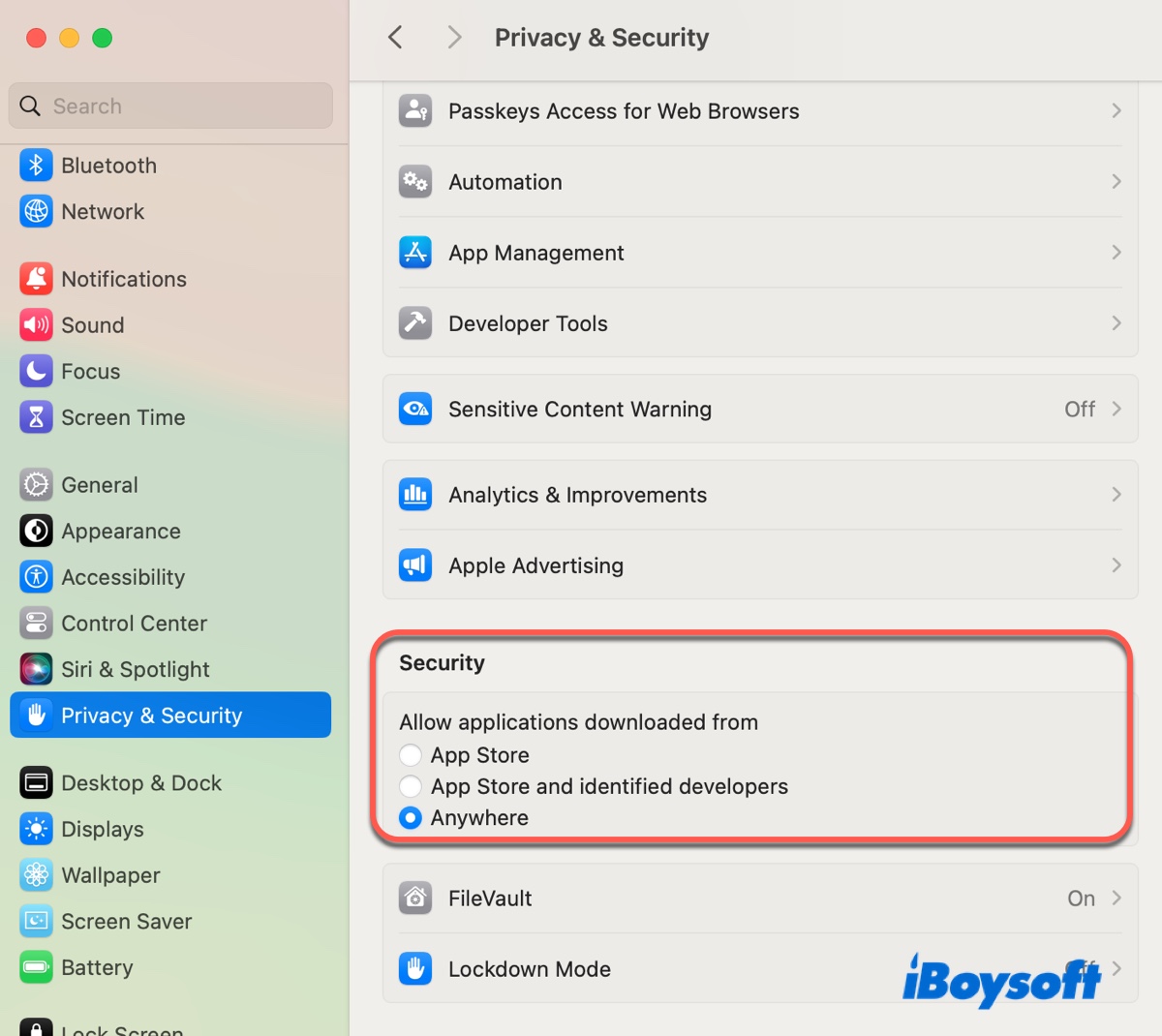The width and height of the screenshot is (1162, 1036).
Task: Open Bluetooth settings pane
Action: 170,166
